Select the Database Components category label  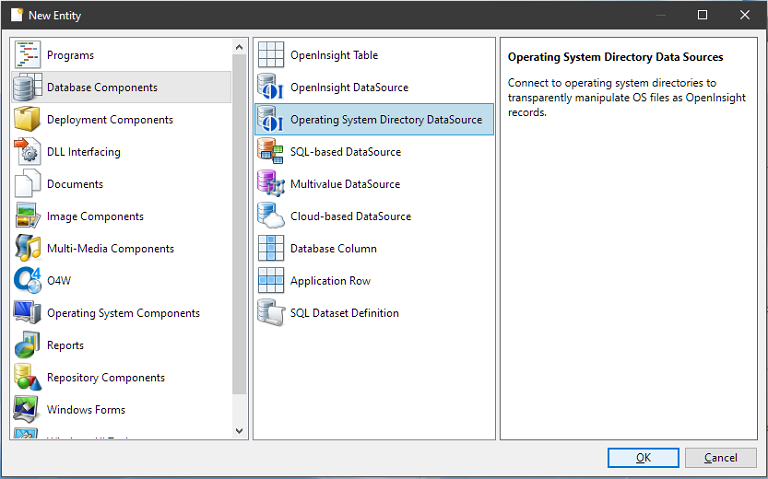(102, 88)
